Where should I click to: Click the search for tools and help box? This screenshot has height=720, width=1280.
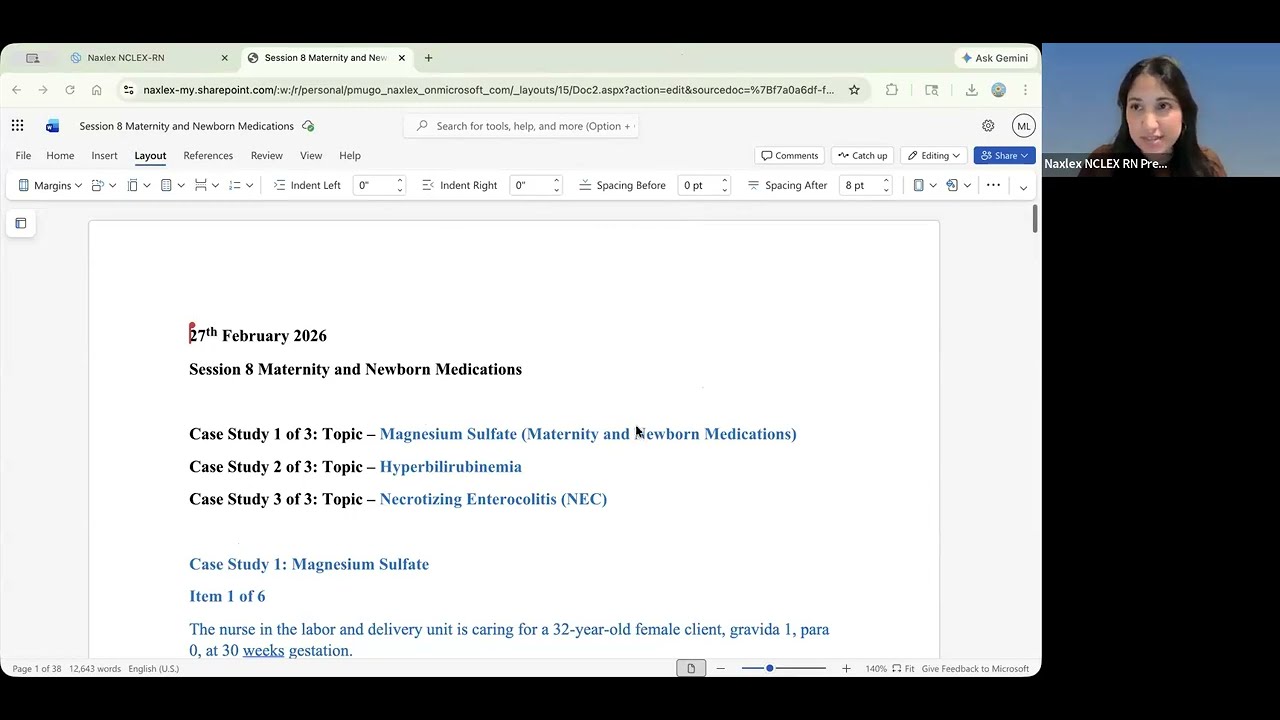(x=521, y=126)
